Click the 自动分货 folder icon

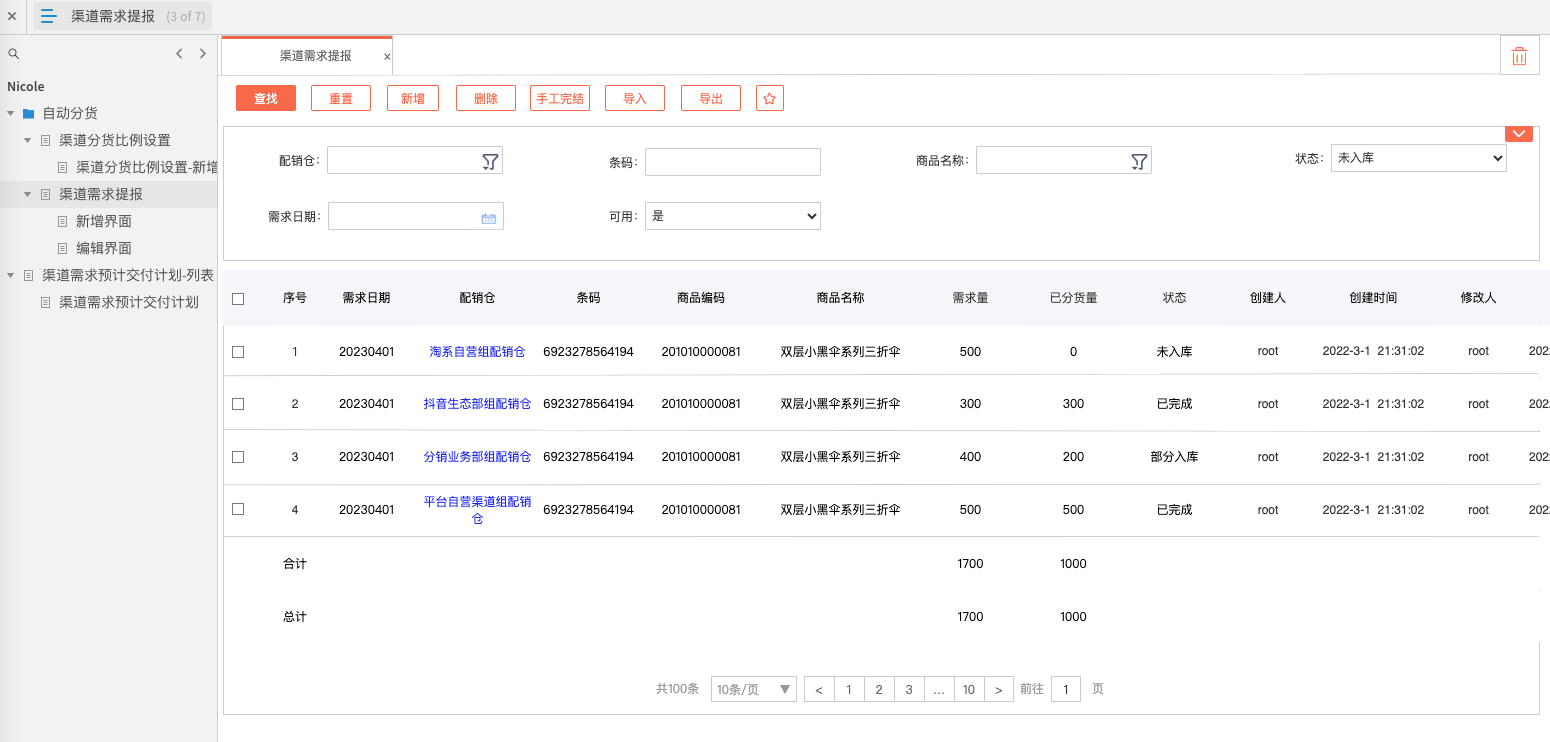(x=28, y=114)
